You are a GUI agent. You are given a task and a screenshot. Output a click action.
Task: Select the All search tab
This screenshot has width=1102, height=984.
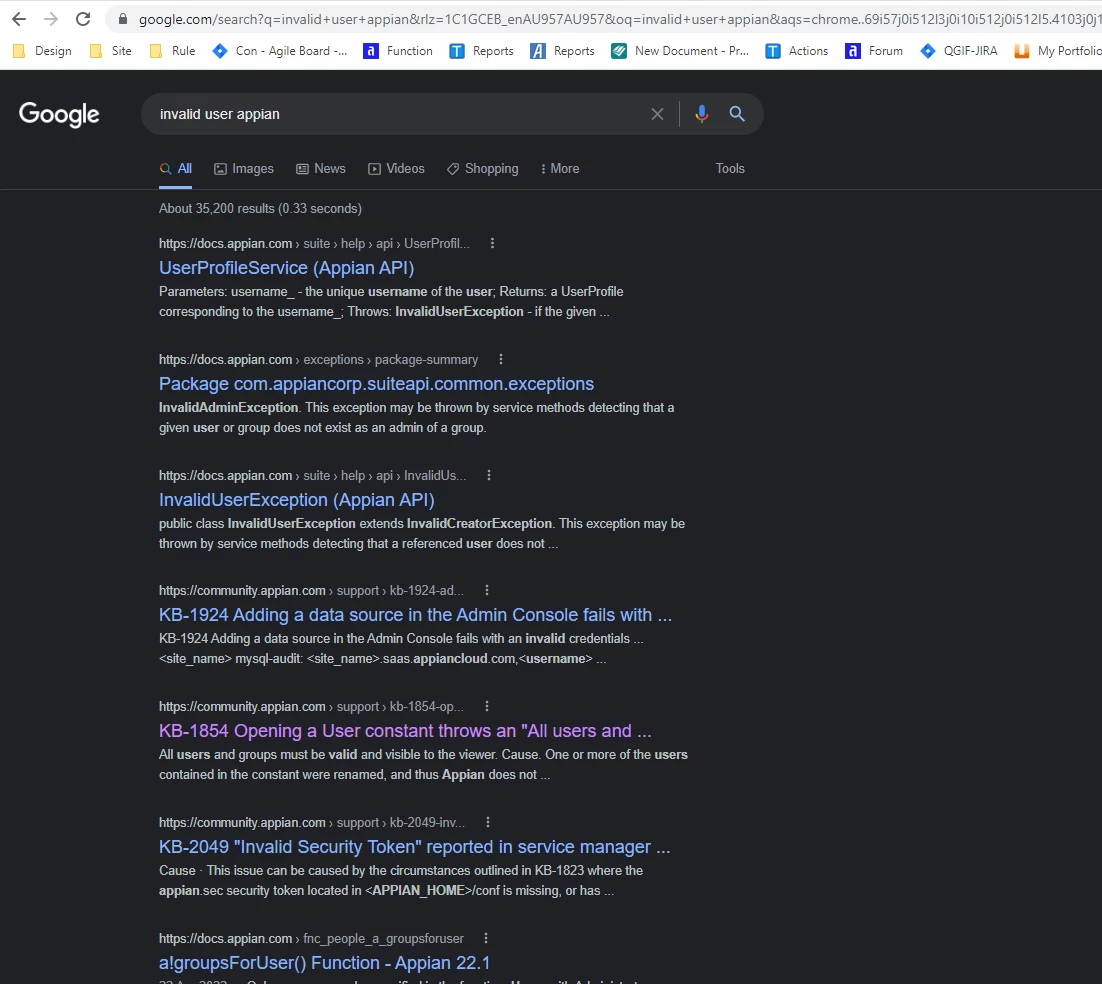tap(176, 169)
